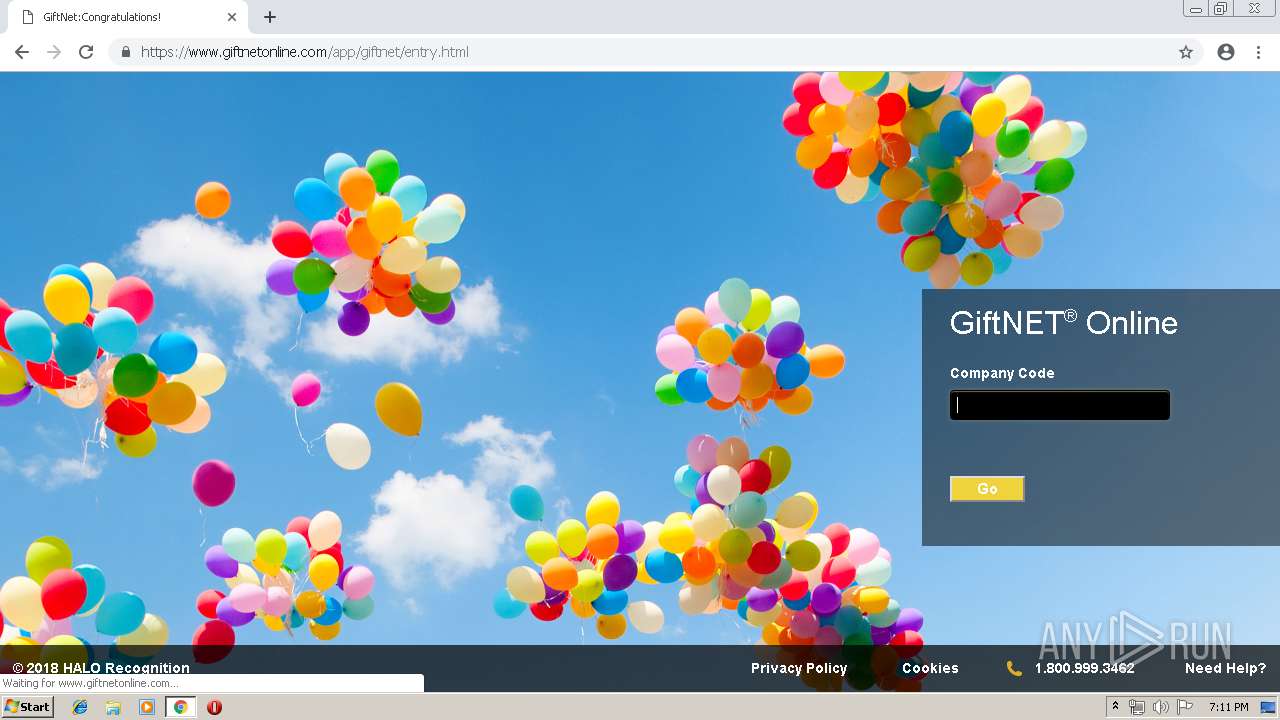Click the © 2018 HALO Recognition text
Screen dimensions: 1280x720
pyautogui.click(x=101, y=668)
